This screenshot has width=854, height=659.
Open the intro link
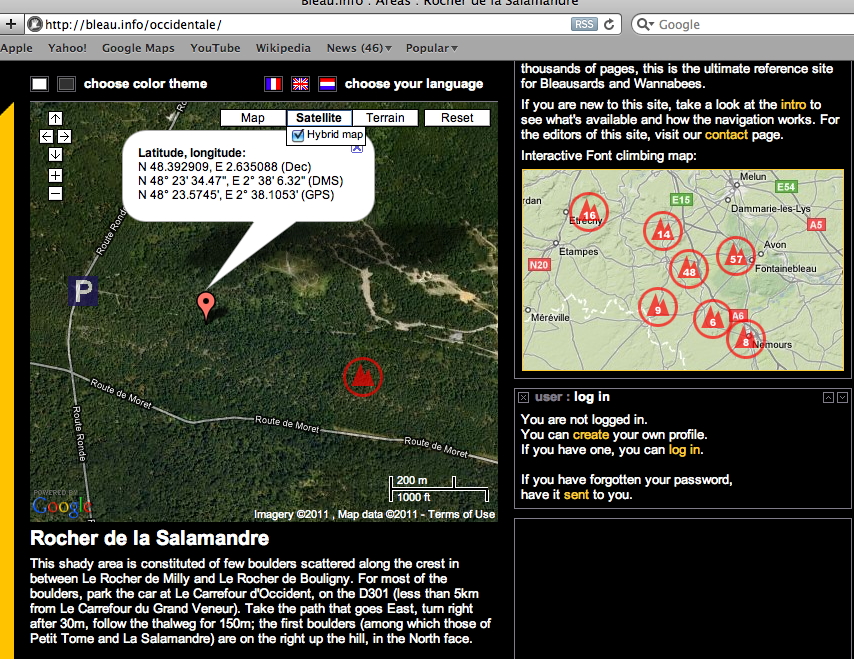click(x=793, y=105)
